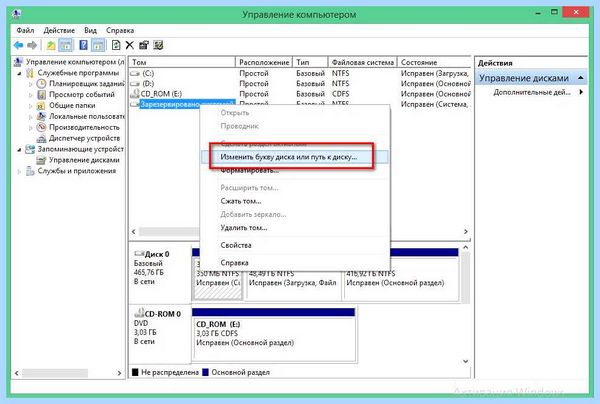Select the (D:) volume row name
Image resolution: width=600 pixels, height=404 pixels.
(x=148, y=83)
